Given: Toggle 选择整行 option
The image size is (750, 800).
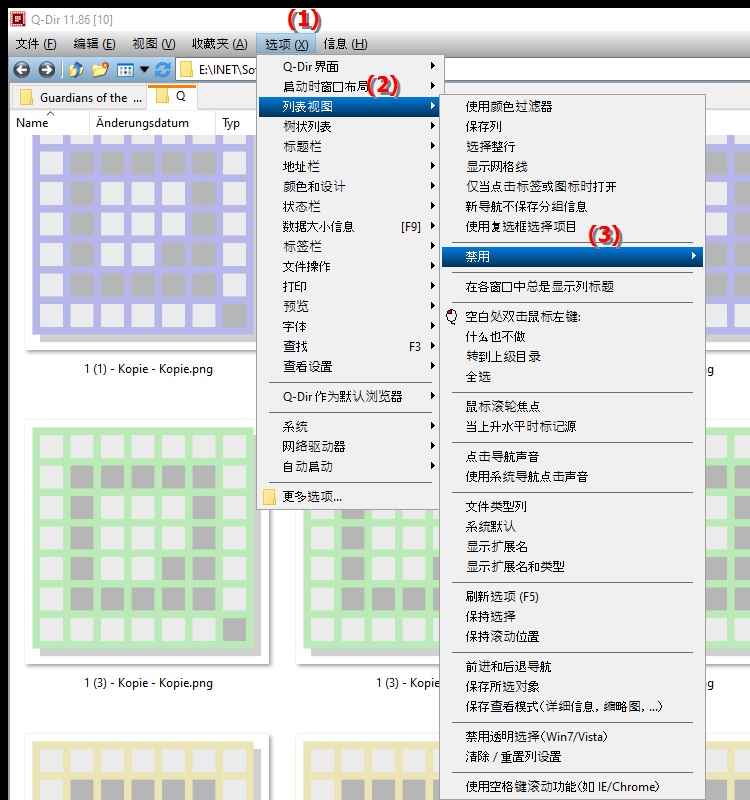Looking at the screenshot, I should point(572,146).
